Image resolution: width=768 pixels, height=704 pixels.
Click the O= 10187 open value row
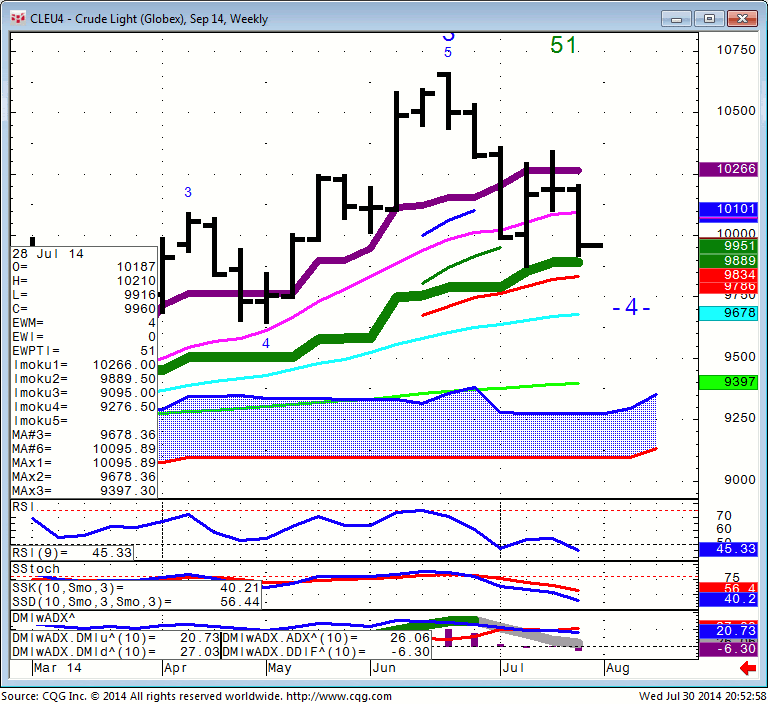[84, 267]
